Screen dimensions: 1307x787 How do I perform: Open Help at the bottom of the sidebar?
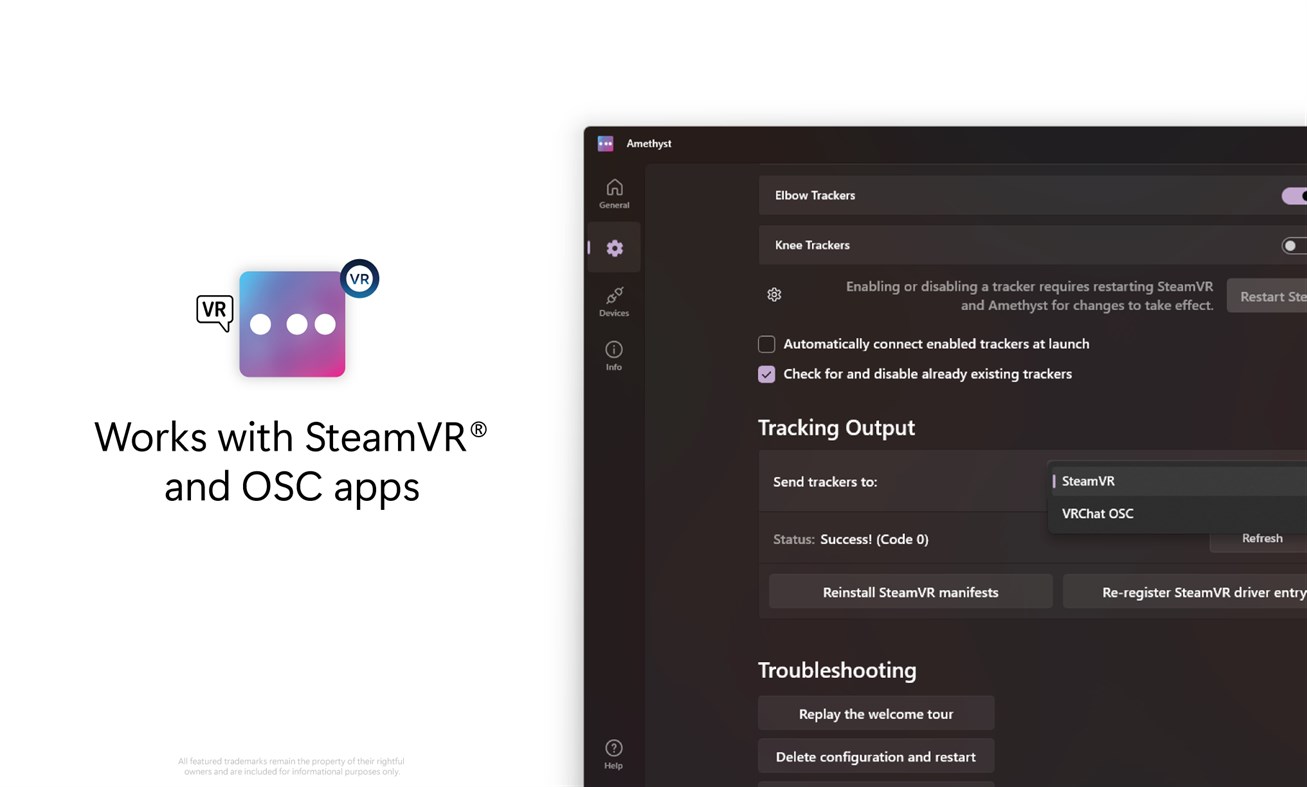click(614, 754)
